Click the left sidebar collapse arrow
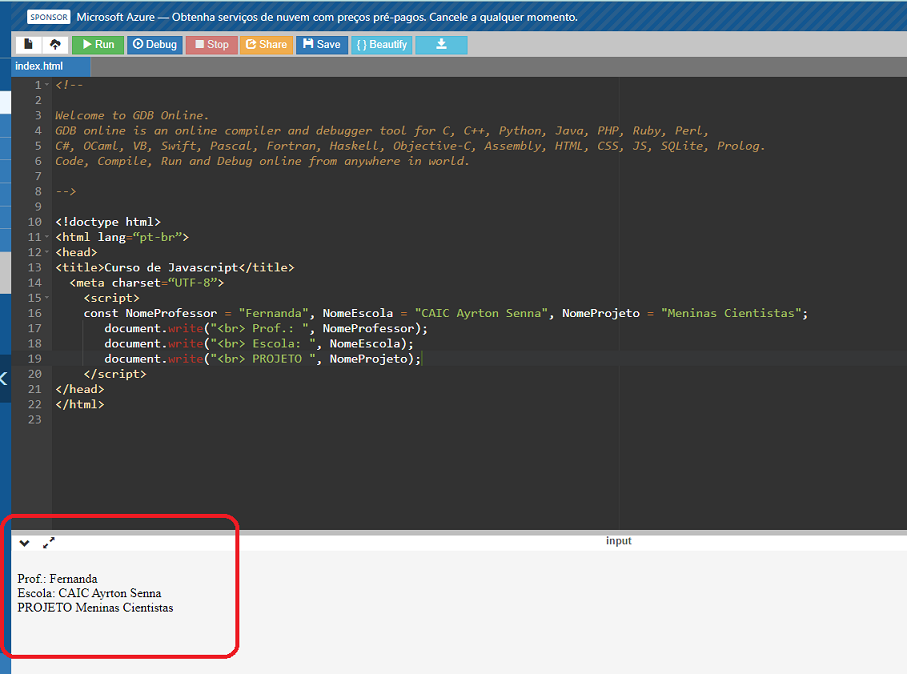 tap(4, 378)
